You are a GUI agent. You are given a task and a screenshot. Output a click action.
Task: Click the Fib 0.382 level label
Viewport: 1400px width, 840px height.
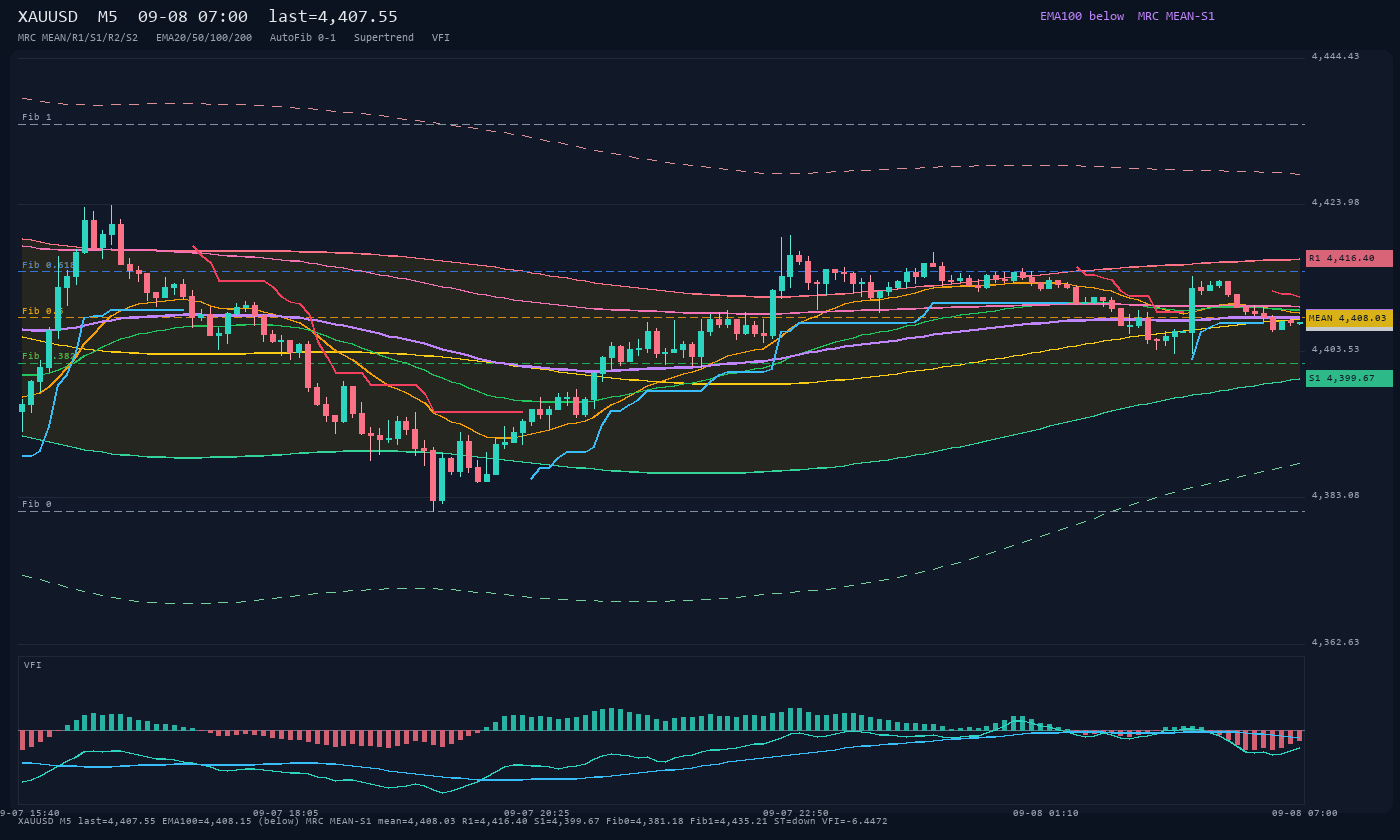point(47,356)
